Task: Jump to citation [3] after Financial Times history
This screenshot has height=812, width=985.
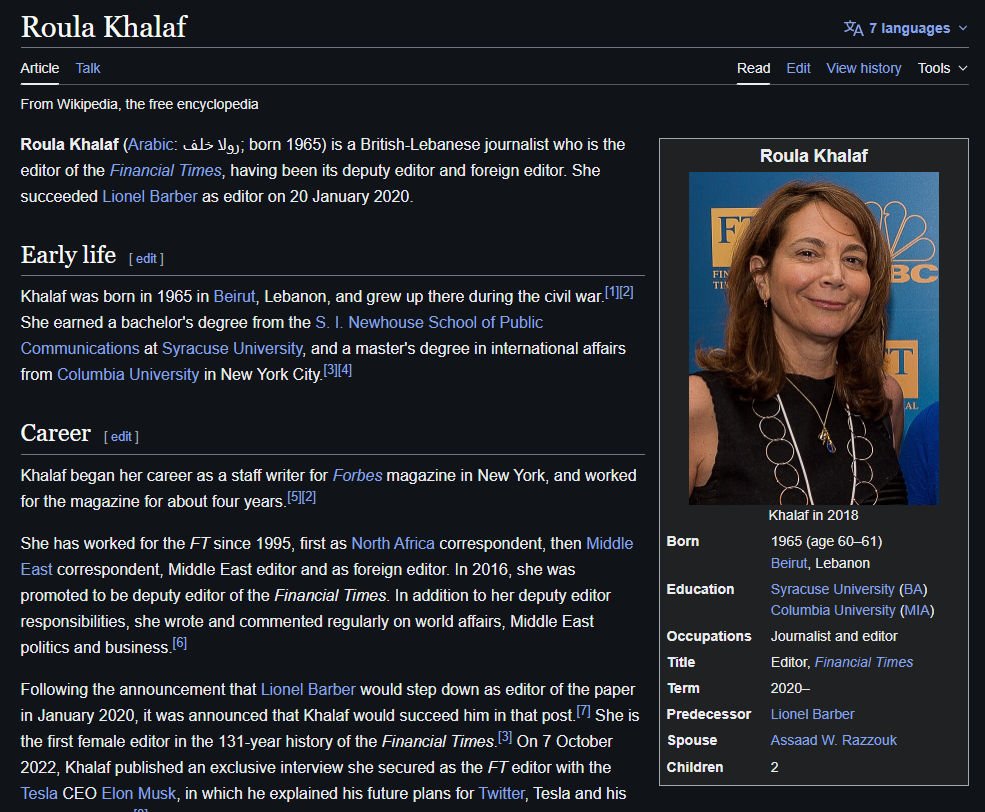Action: (x=505, y=737)
